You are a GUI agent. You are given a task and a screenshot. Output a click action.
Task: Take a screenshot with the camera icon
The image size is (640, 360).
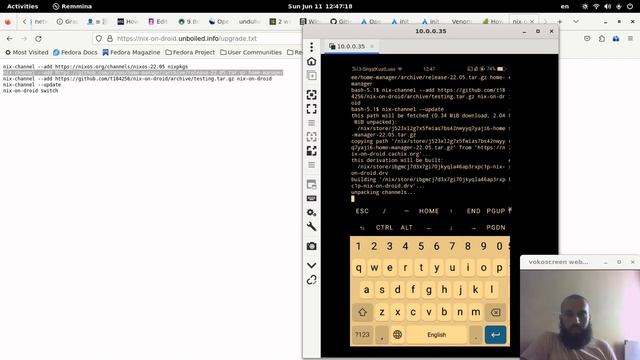pyautogui.click(x=311, y=246)
